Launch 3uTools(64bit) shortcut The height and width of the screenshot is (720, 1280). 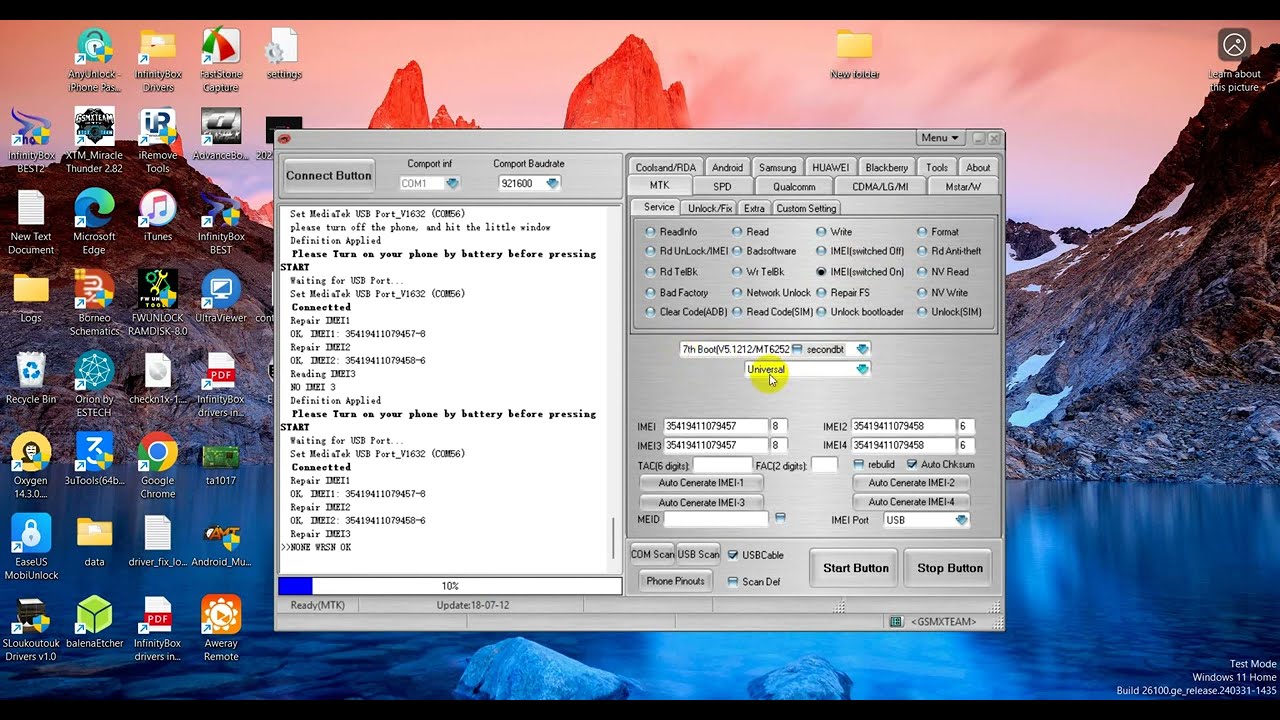click(x=94, y=459)
